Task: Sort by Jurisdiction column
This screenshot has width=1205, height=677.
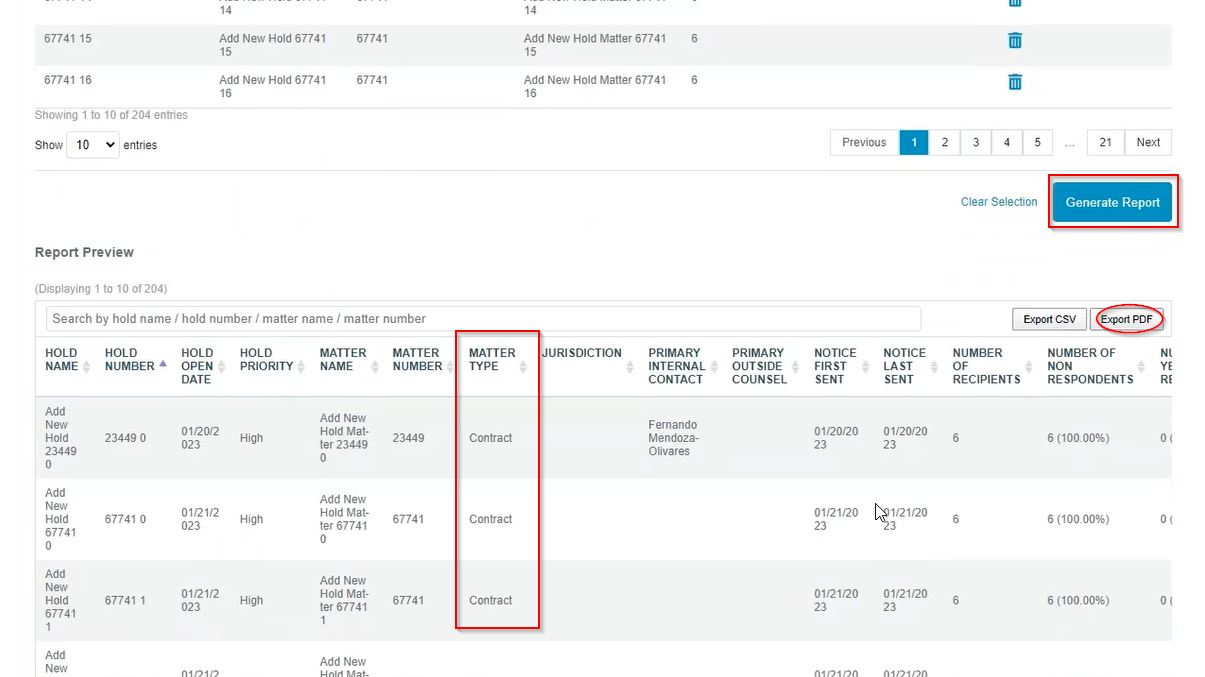Action: click(588, 360)
